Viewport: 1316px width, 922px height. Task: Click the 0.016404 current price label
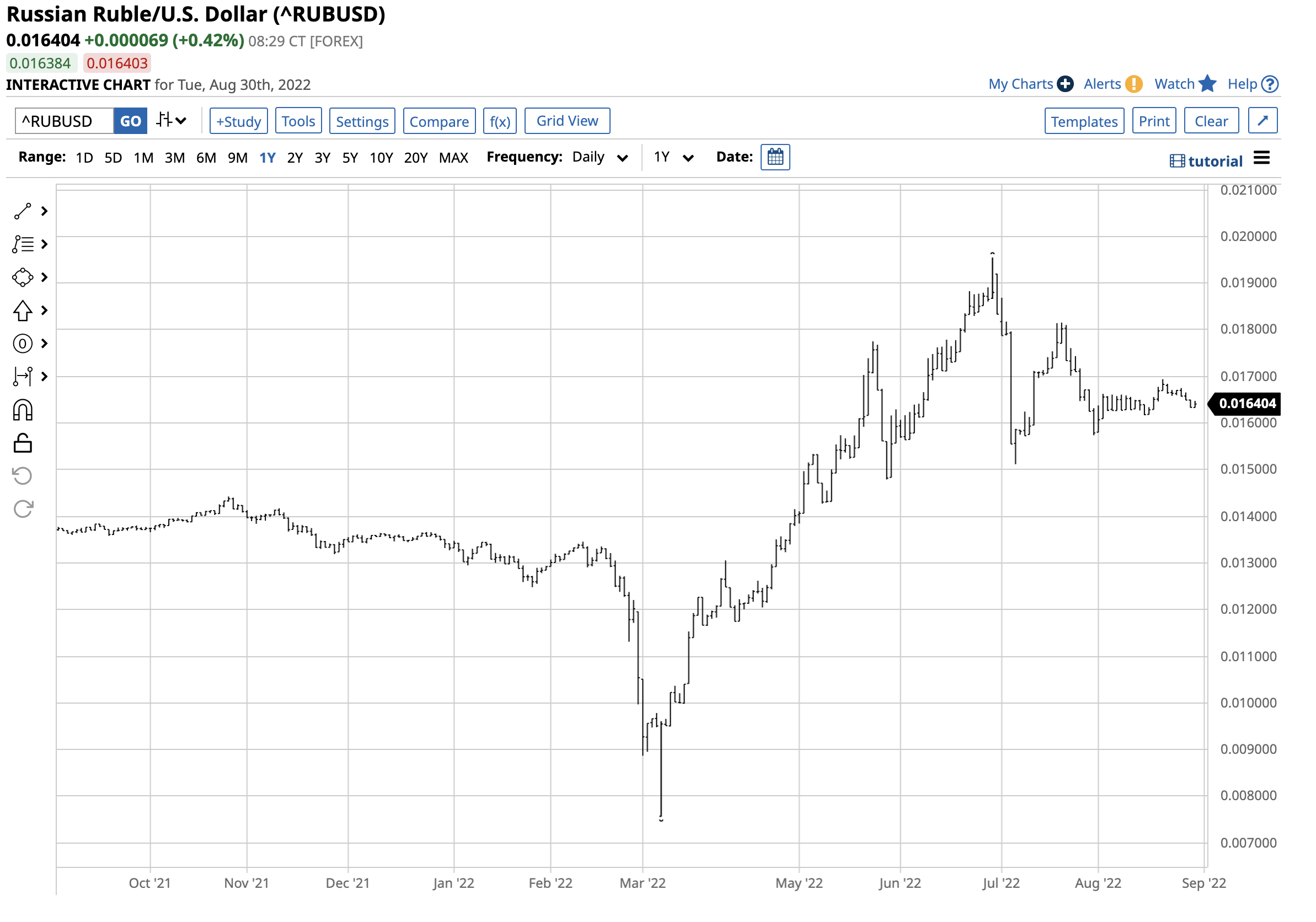(x=1244, y=404)
